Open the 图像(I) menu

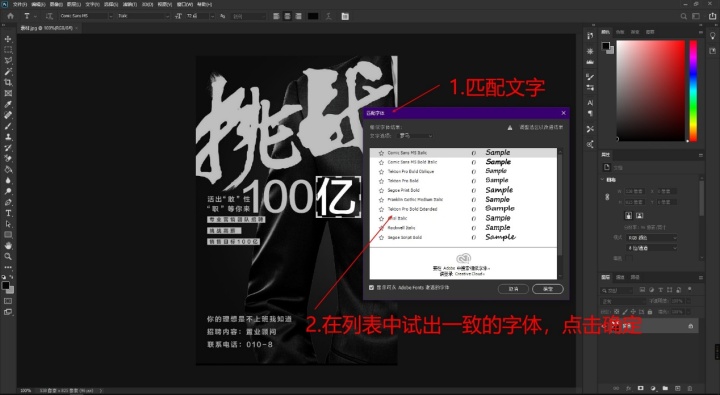[x=56, y=4]
